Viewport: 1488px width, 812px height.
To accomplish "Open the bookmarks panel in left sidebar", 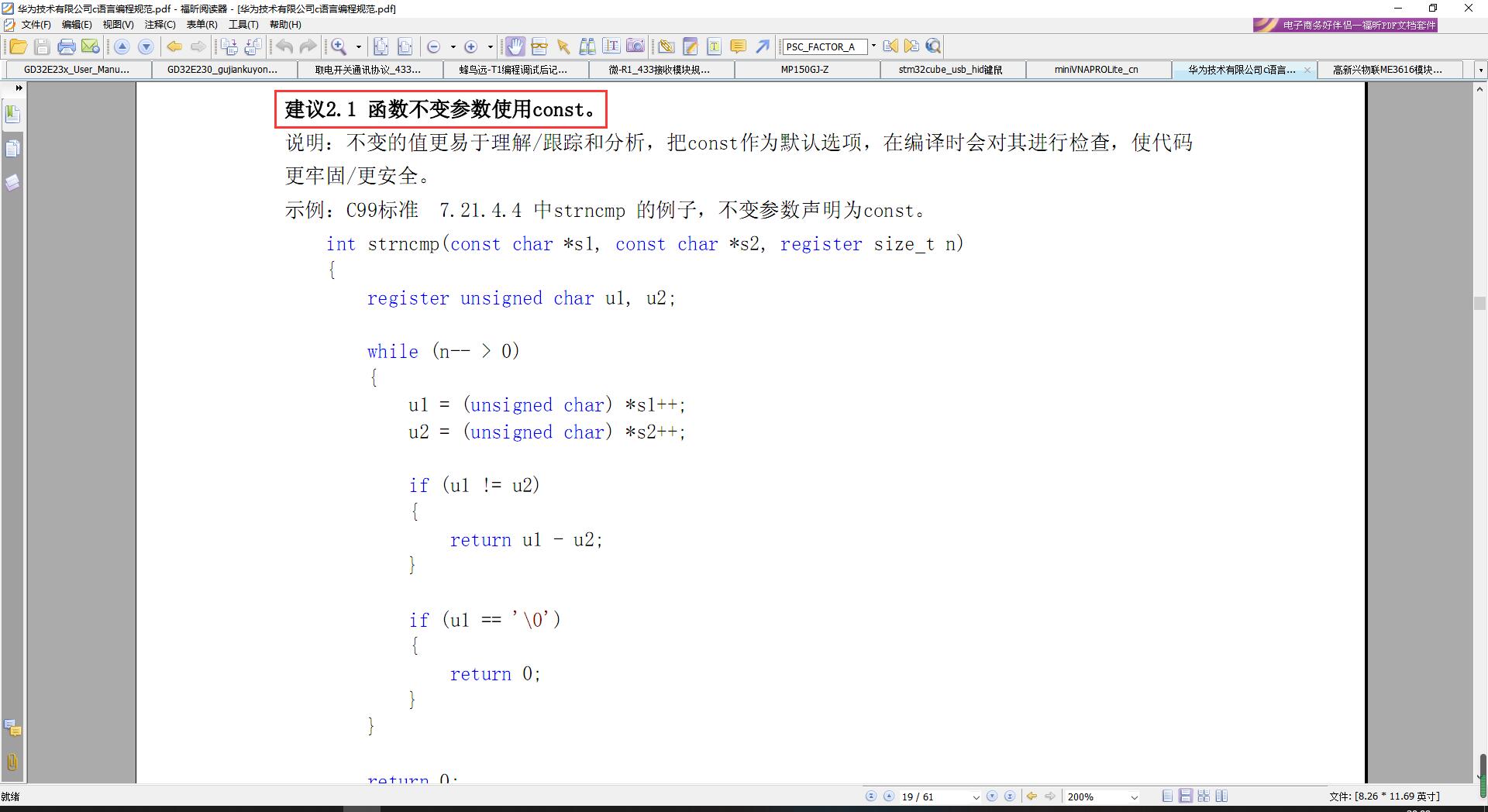I will tap(12, 115).
